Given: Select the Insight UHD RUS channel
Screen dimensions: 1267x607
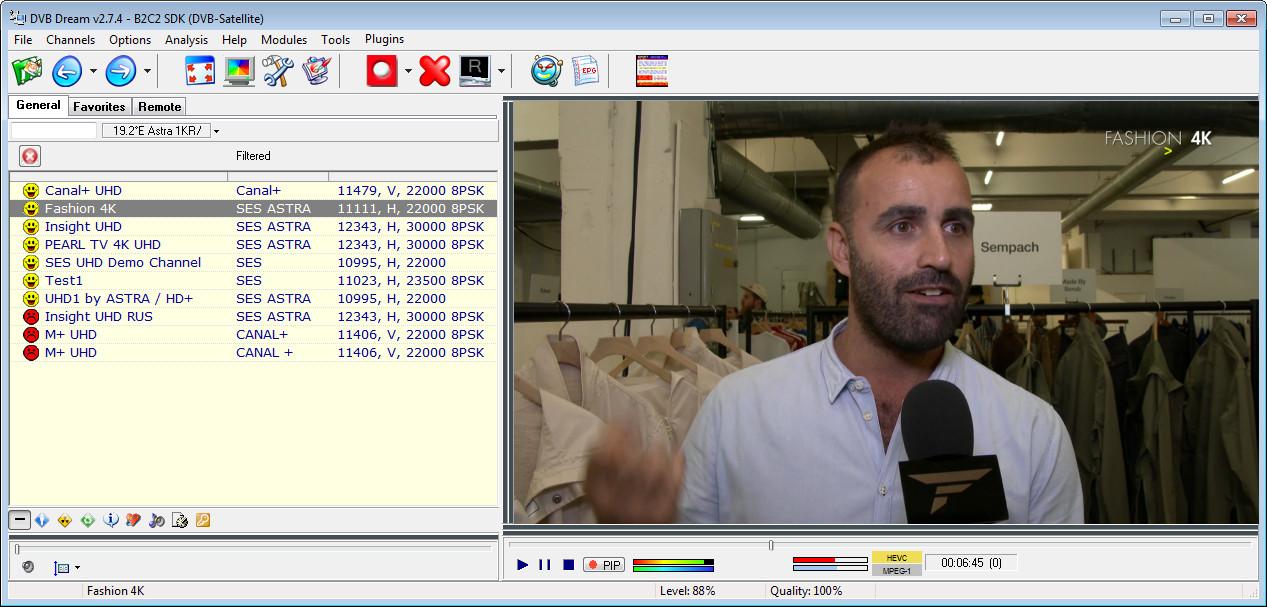Looking at the screenshot, I should click(253, 317).
